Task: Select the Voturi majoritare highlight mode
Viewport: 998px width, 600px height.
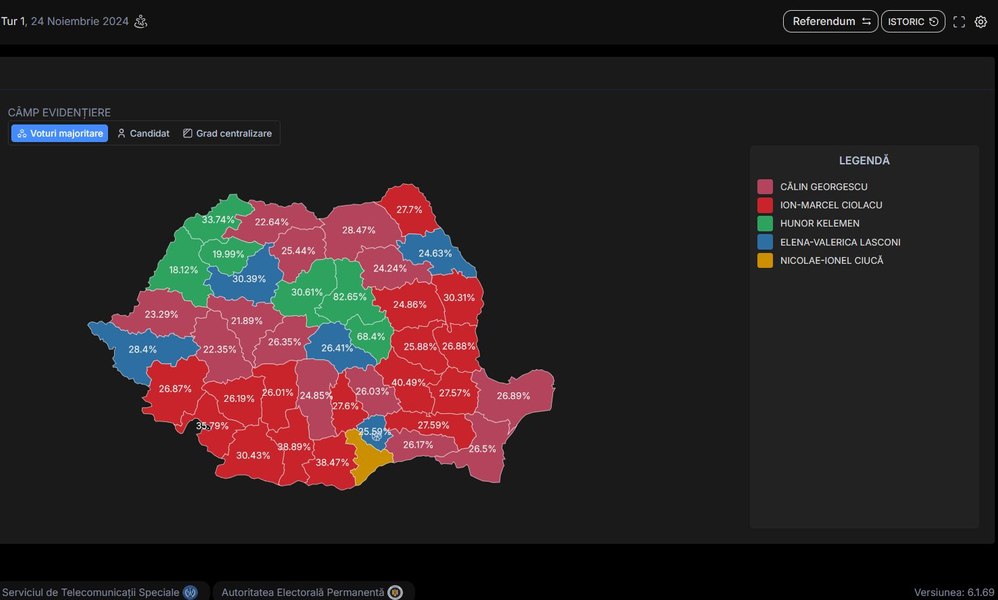Action: coord(60,133)
